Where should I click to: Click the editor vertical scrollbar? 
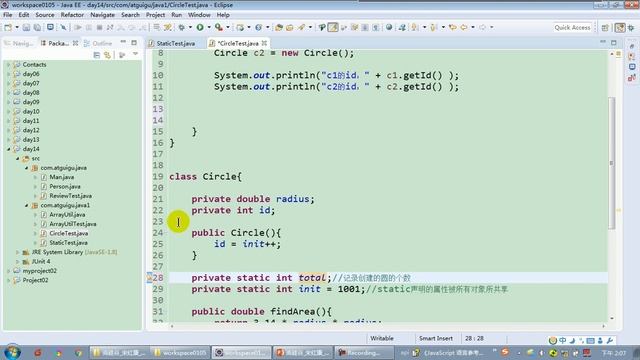pos(611,163)
